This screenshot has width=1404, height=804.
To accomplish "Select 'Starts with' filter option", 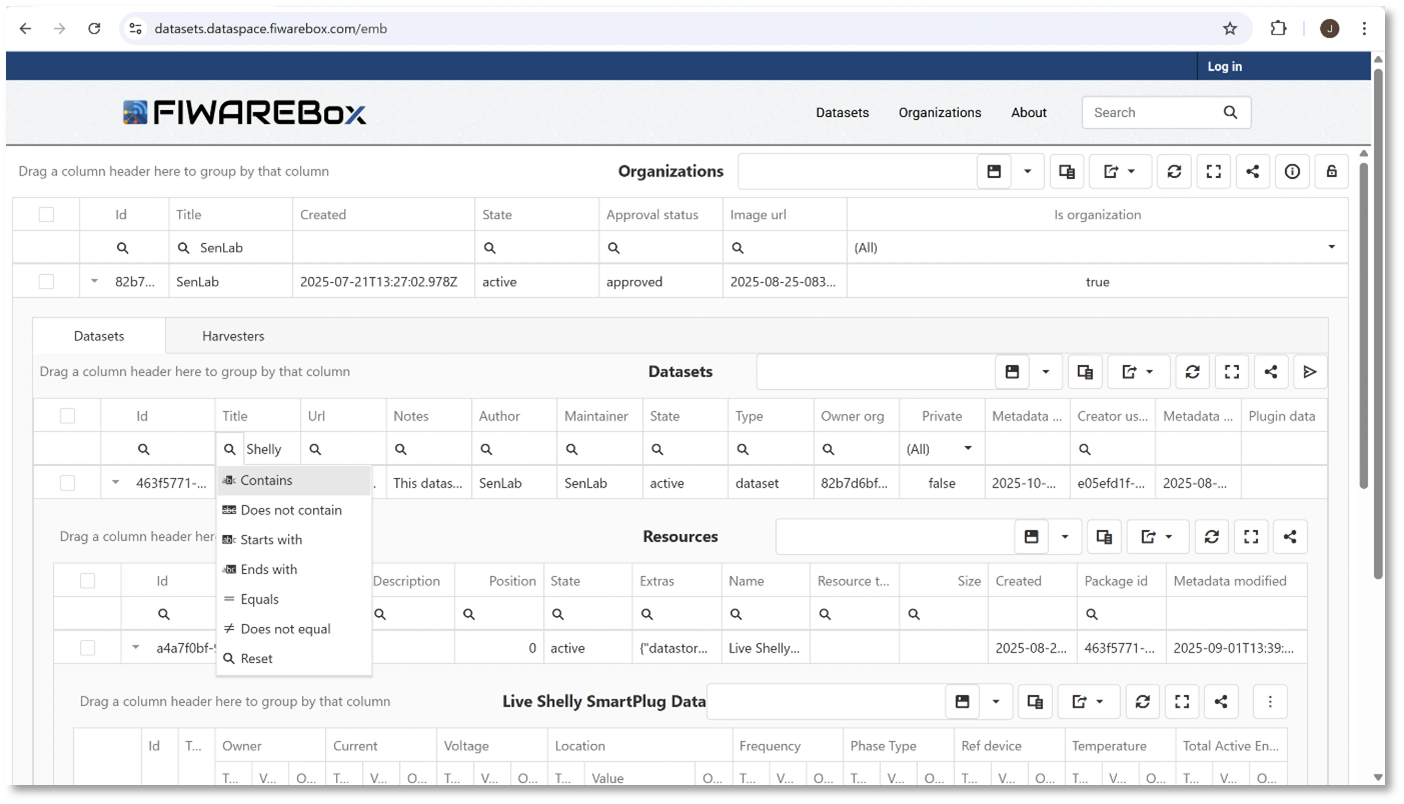I will click(x=271, y=540).
